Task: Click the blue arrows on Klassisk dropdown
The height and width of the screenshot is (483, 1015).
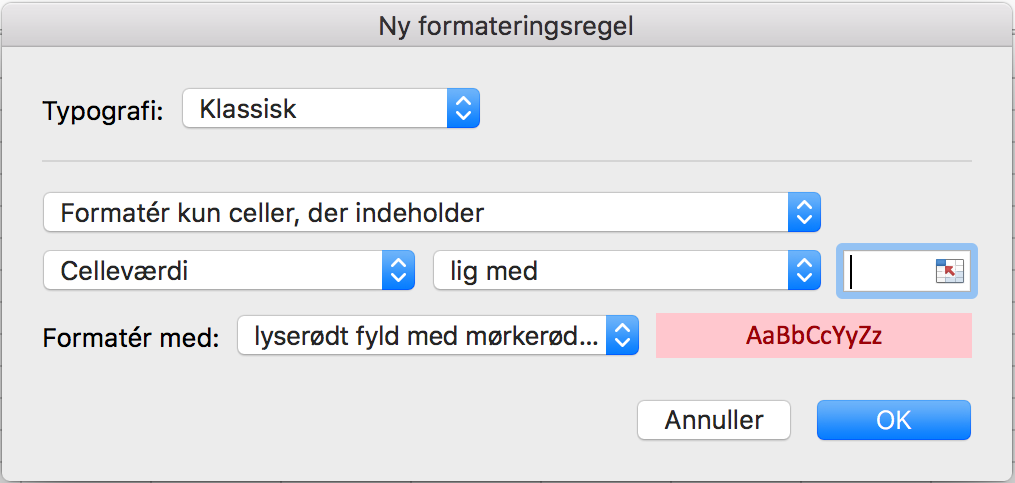Action: pos(463,108)
